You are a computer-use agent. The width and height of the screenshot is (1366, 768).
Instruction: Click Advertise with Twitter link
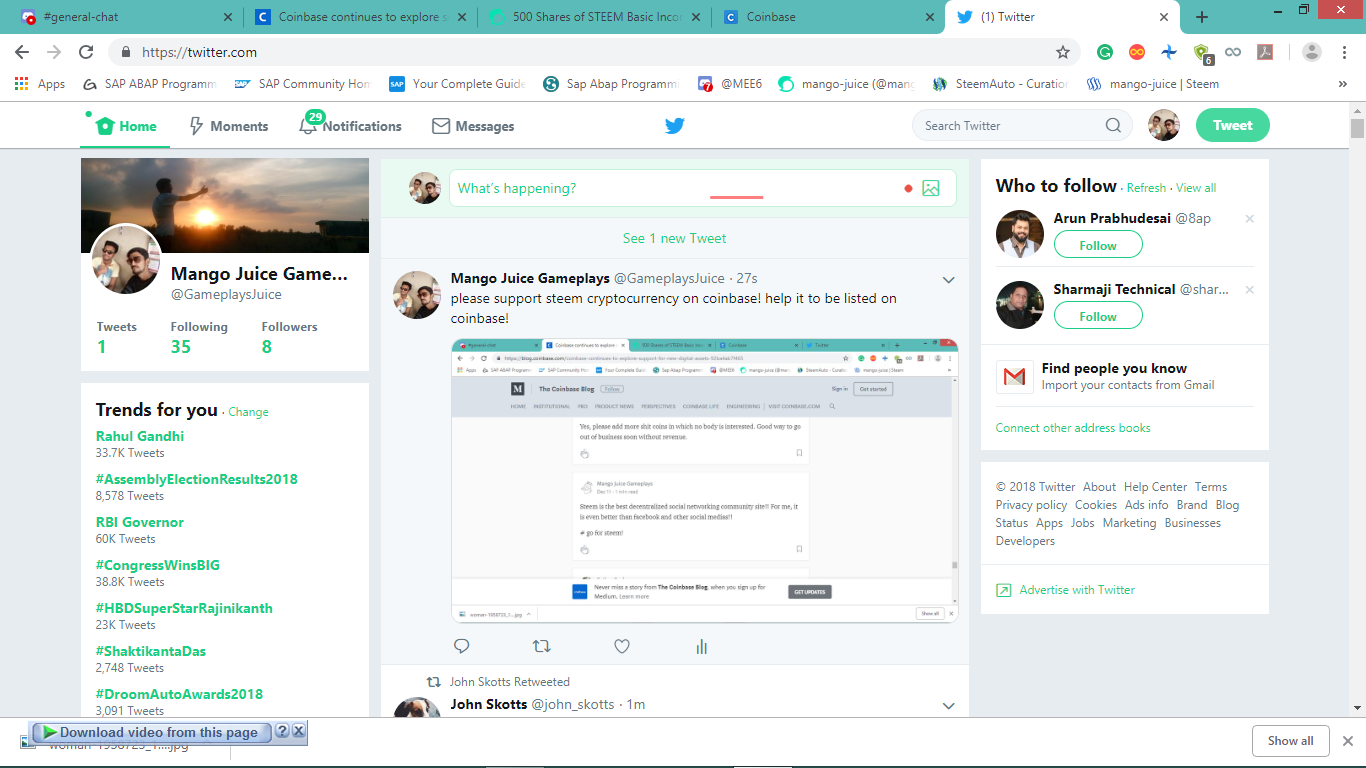[1077, 590]
